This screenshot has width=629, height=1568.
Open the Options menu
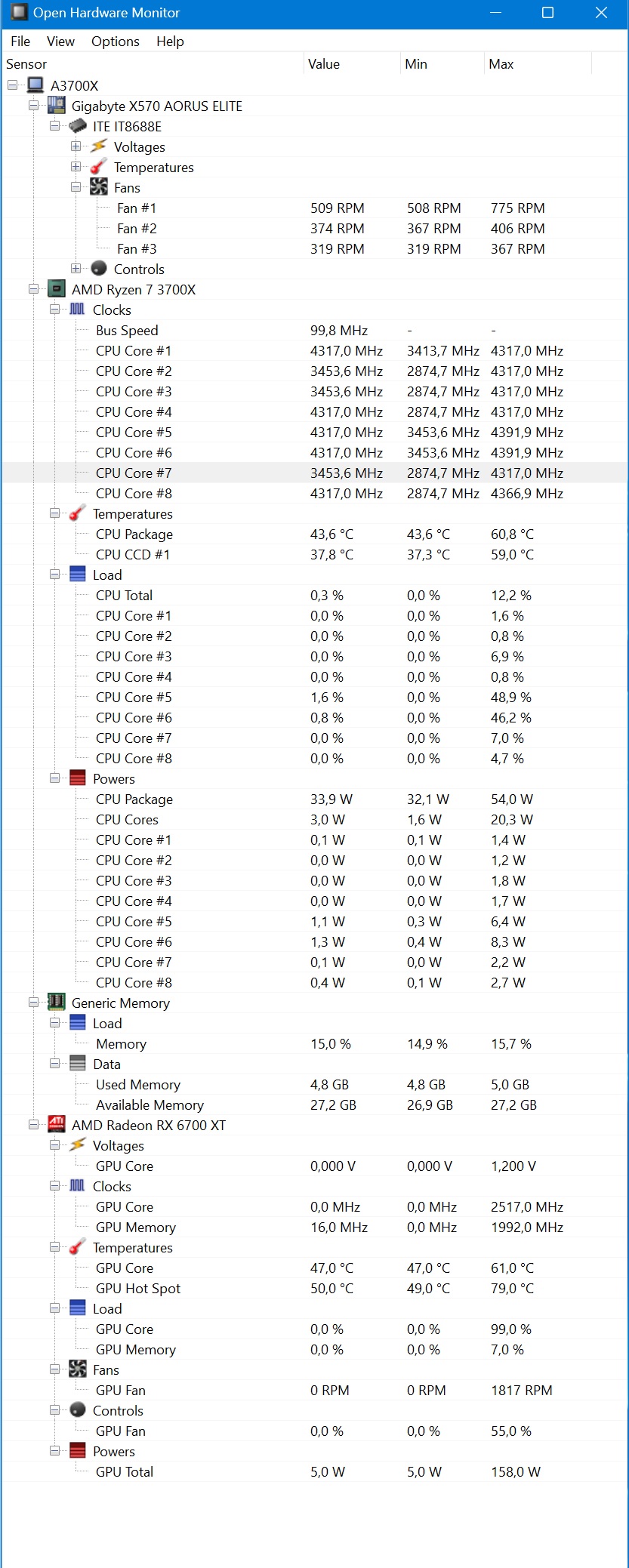point(116,42)
